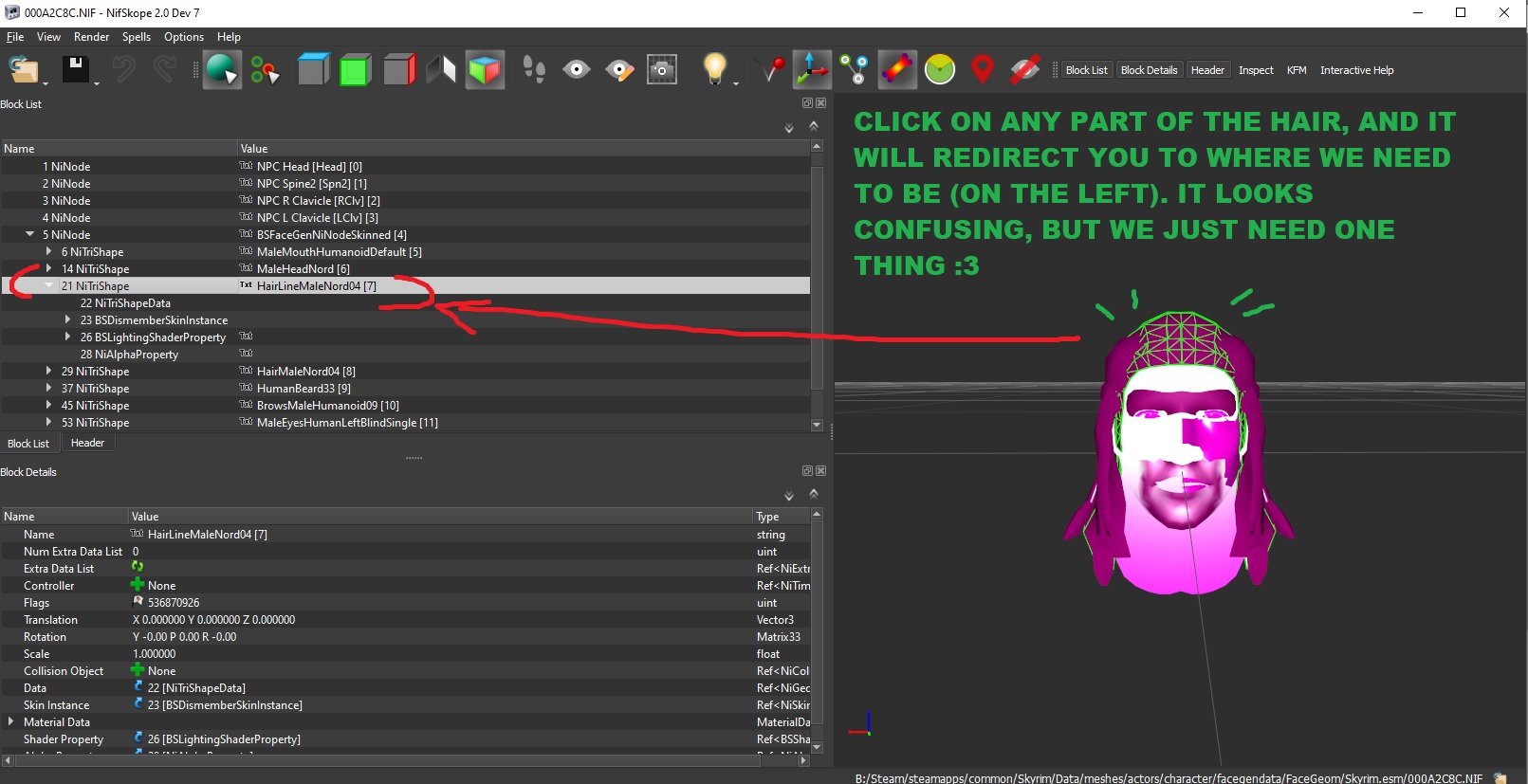Toggle the red-pin normals icon
This screenshot has width=1528, height=784.
click(770, 70)
